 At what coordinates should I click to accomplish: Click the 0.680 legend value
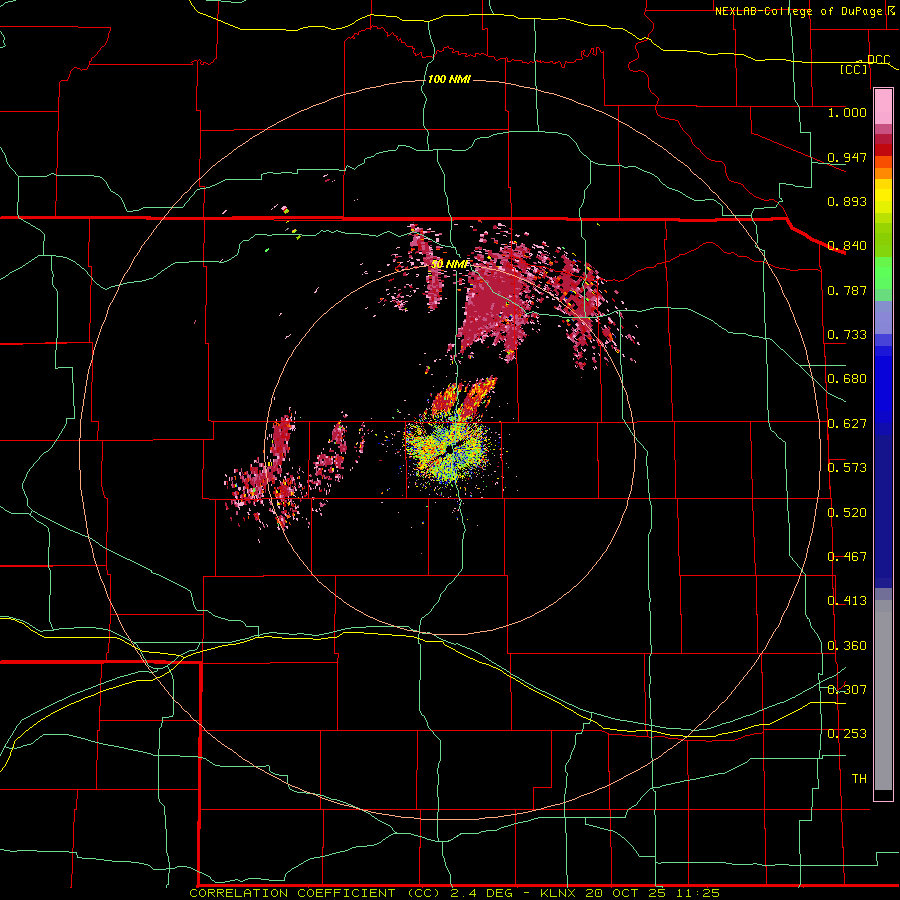(847, 379)
